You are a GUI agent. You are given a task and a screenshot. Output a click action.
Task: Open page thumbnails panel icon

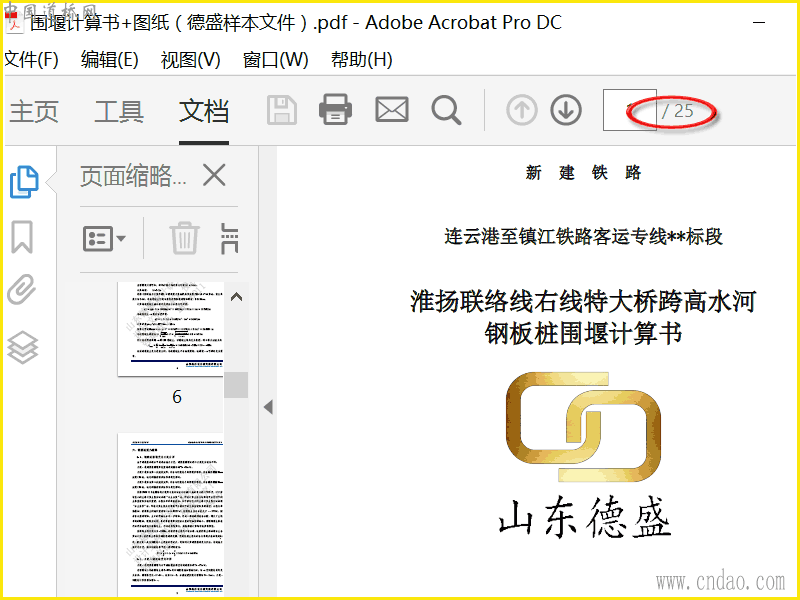point(24,182)
